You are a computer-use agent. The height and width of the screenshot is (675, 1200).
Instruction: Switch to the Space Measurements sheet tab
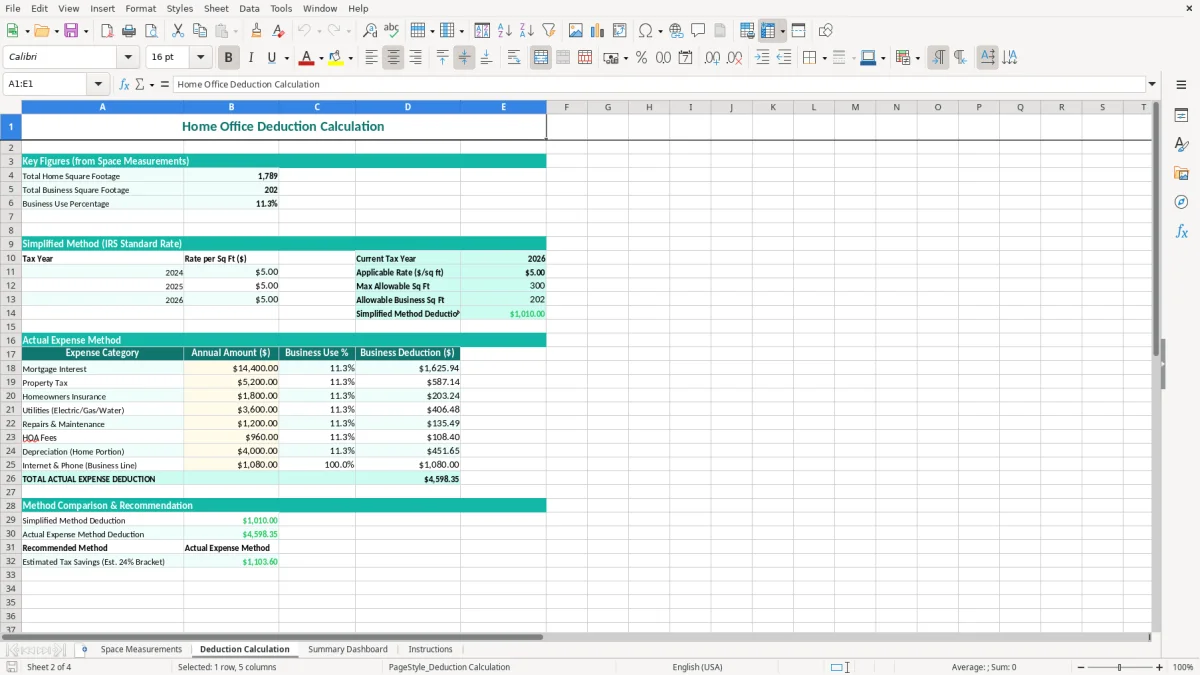141,649
